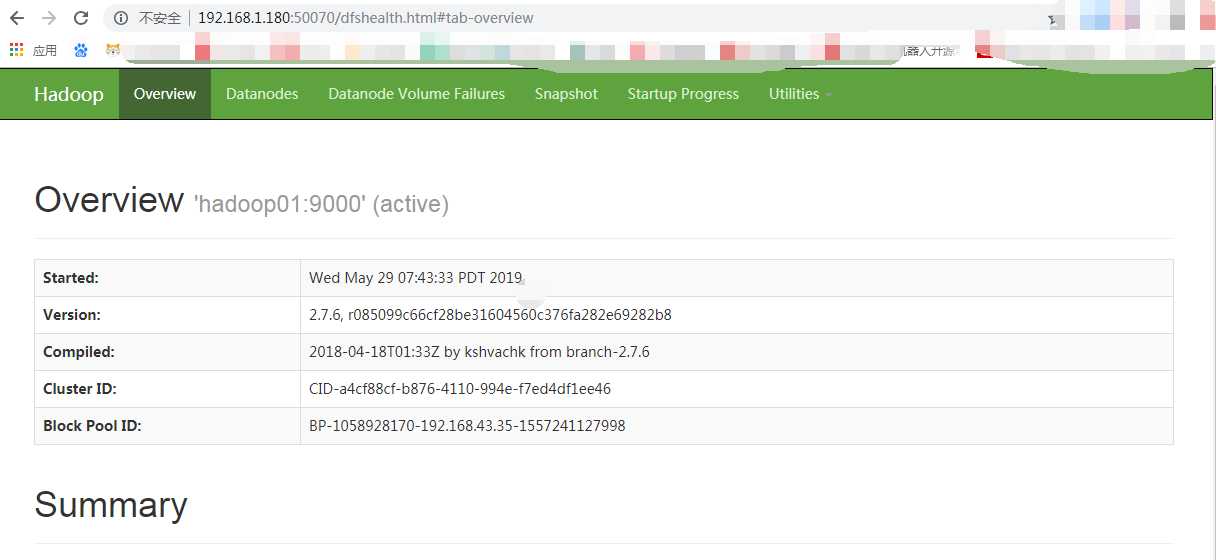Select the kshvachk from branch-2.7.6 value

coord(479,352)
